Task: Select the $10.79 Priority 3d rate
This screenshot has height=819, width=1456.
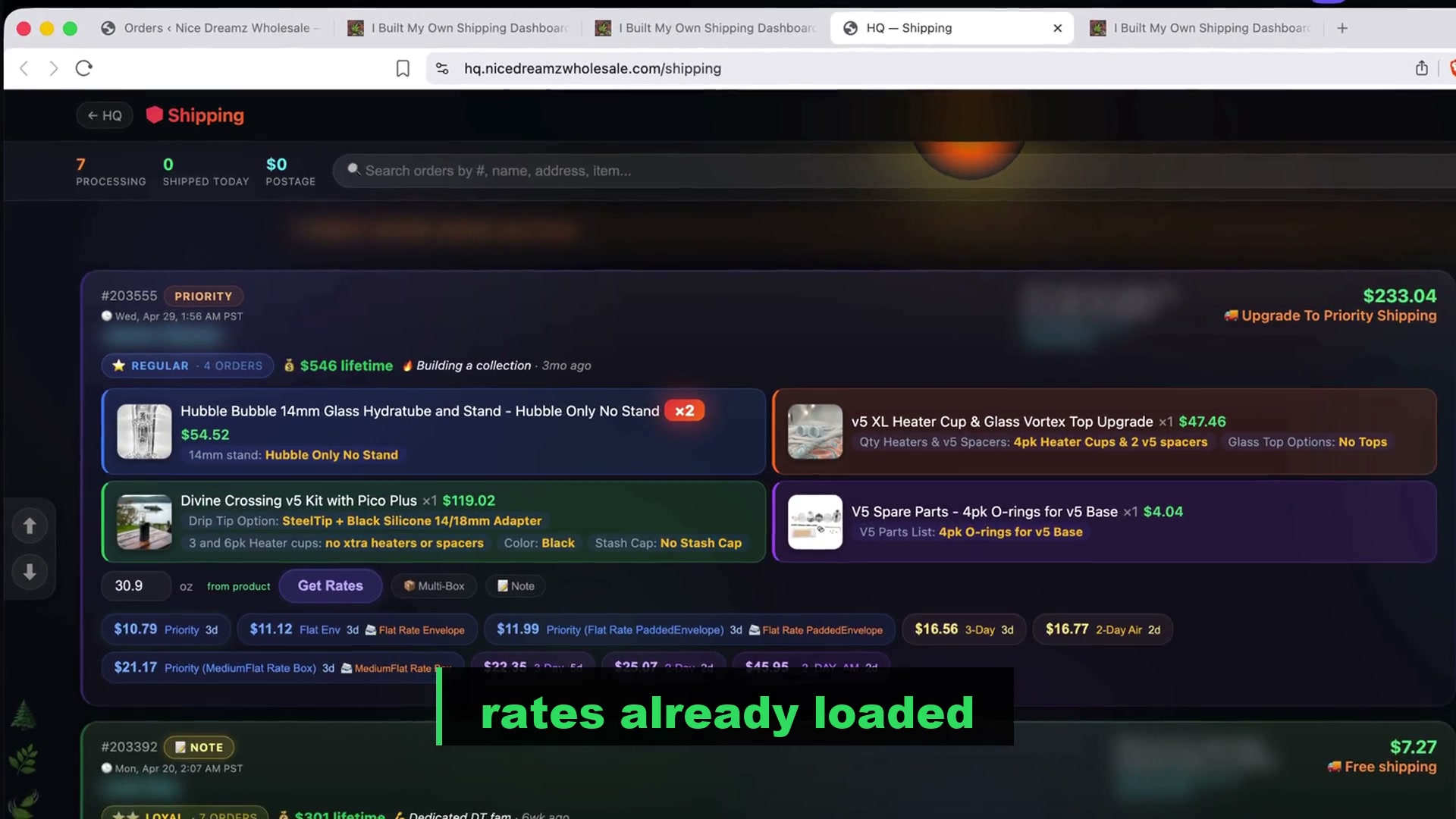Action: pyautogui.click(x=165, y=629)
